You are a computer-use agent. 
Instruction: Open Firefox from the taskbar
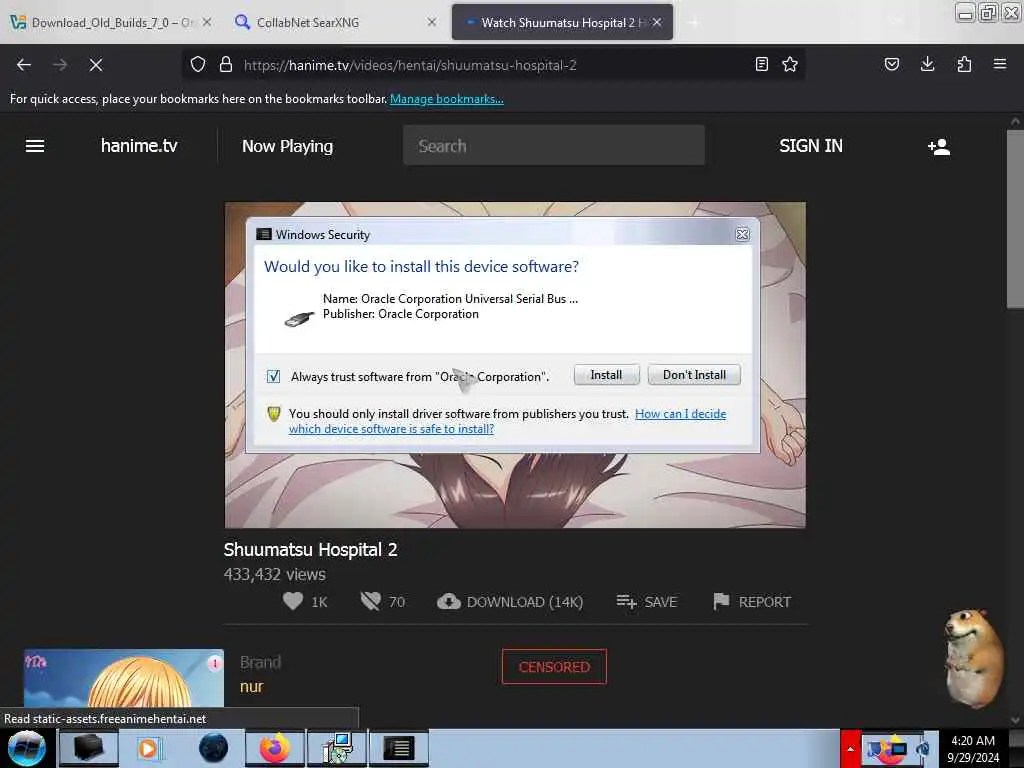pyautogui.click(x=275, y=748)
